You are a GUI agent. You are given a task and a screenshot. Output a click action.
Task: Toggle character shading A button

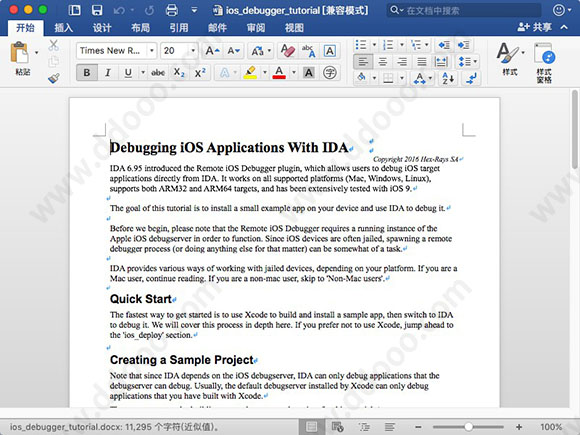[309, 72]
